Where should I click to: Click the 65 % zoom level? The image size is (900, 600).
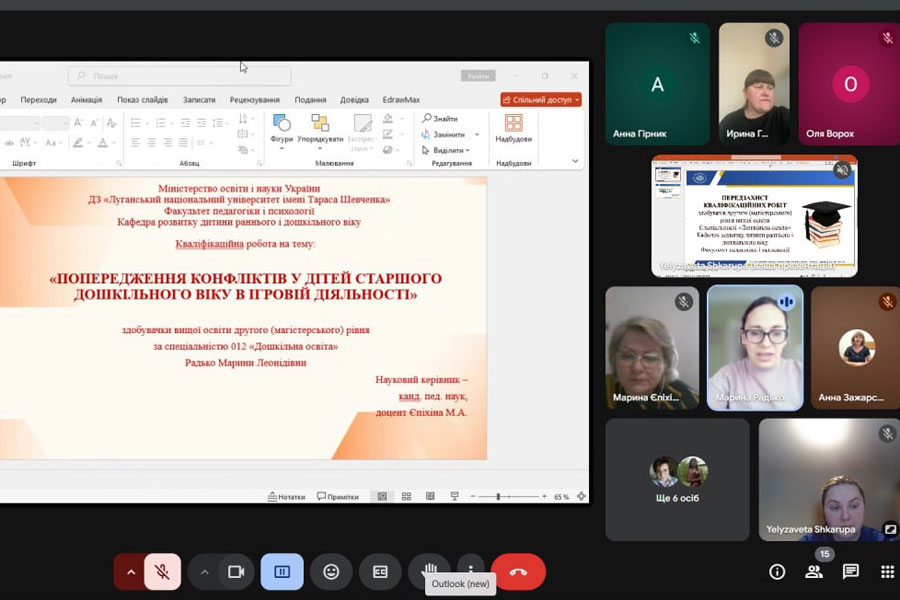click(561, 497)
